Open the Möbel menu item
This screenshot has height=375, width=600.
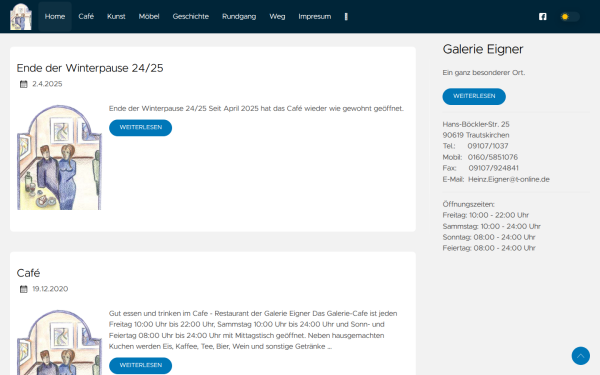tap(149, 16)
